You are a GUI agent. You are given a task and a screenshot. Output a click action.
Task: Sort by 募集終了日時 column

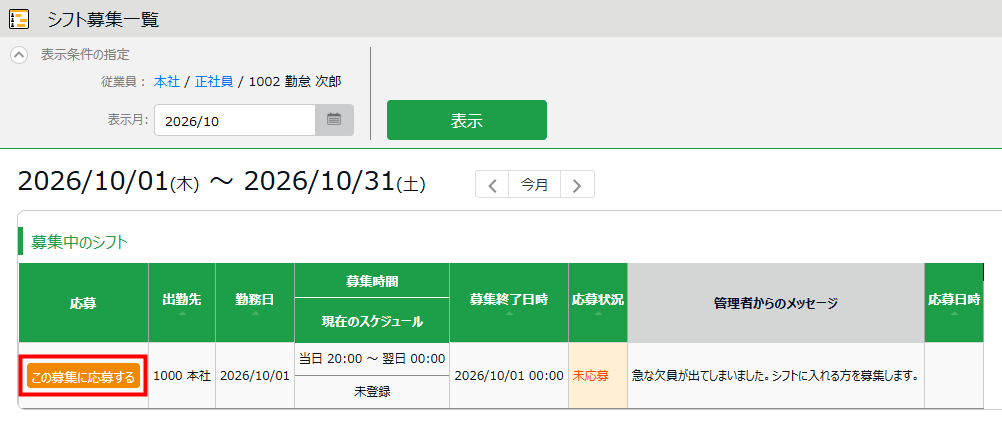(x=509, y=302)
